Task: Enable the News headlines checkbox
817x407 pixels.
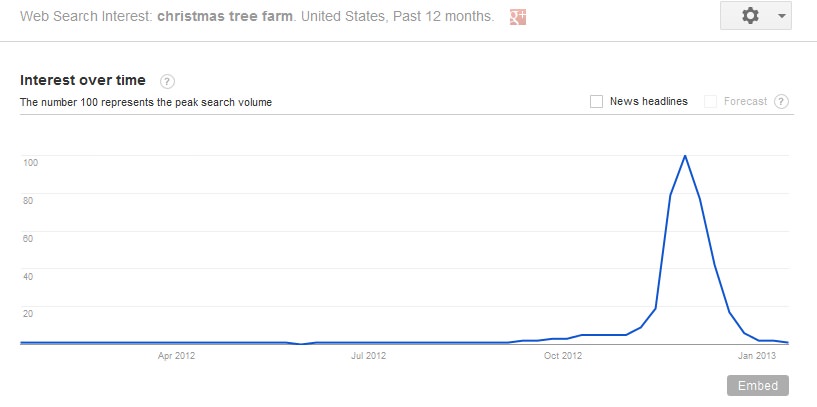Action: [596, 102]
